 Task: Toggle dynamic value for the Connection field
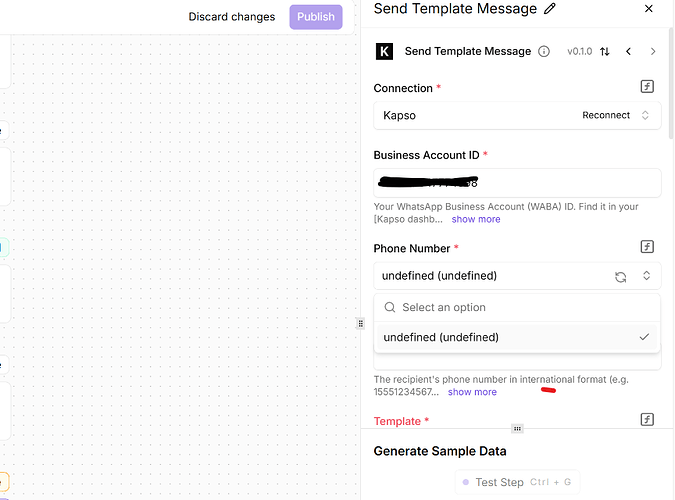click(647, 87)
